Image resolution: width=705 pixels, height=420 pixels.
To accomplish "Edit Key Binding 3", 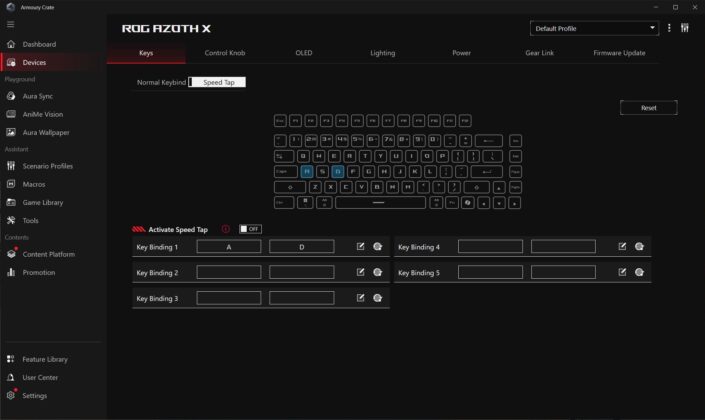I will 360,298.
